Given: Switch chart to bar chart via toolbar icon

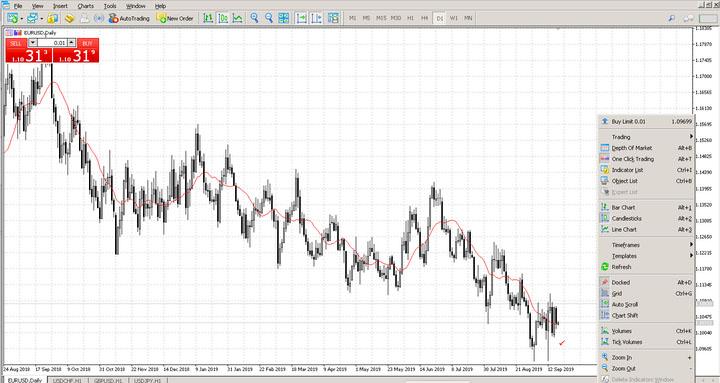Looking at the screenshot, I should click(x=208, y=18).
